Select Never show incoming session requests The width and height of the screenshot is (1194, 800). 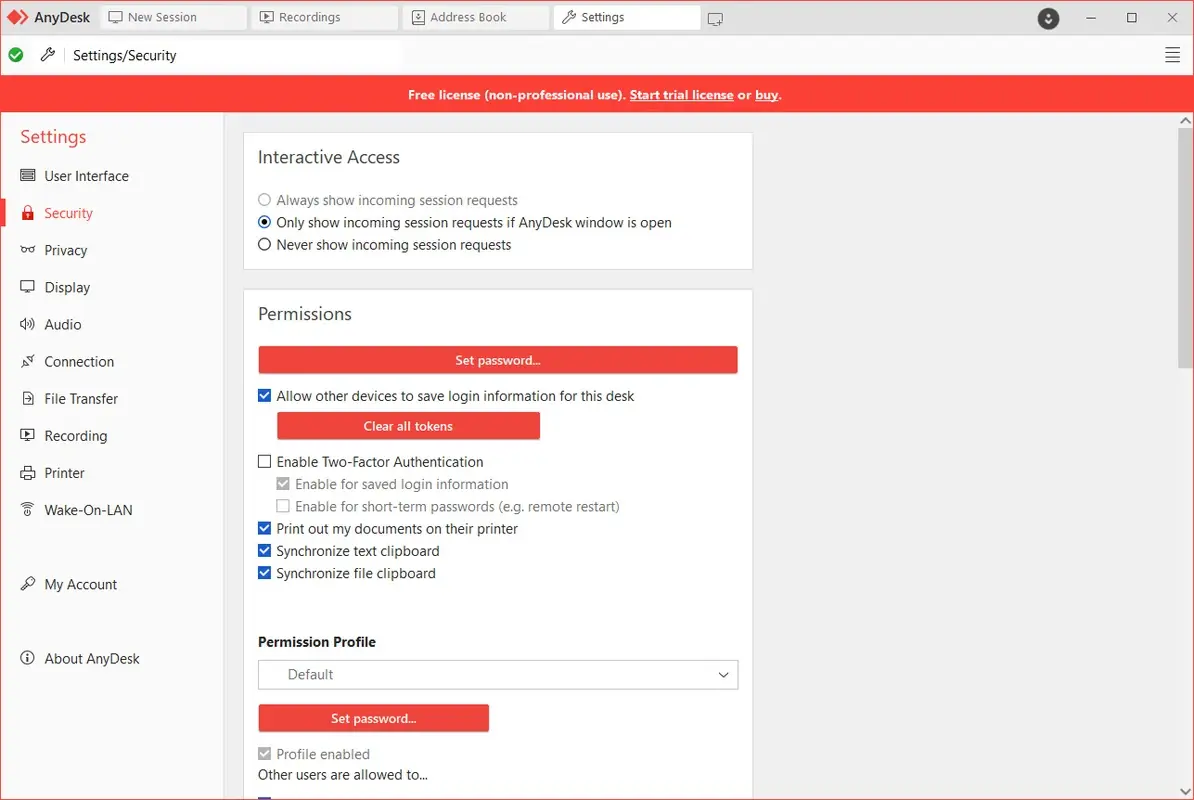coord(264,244)
